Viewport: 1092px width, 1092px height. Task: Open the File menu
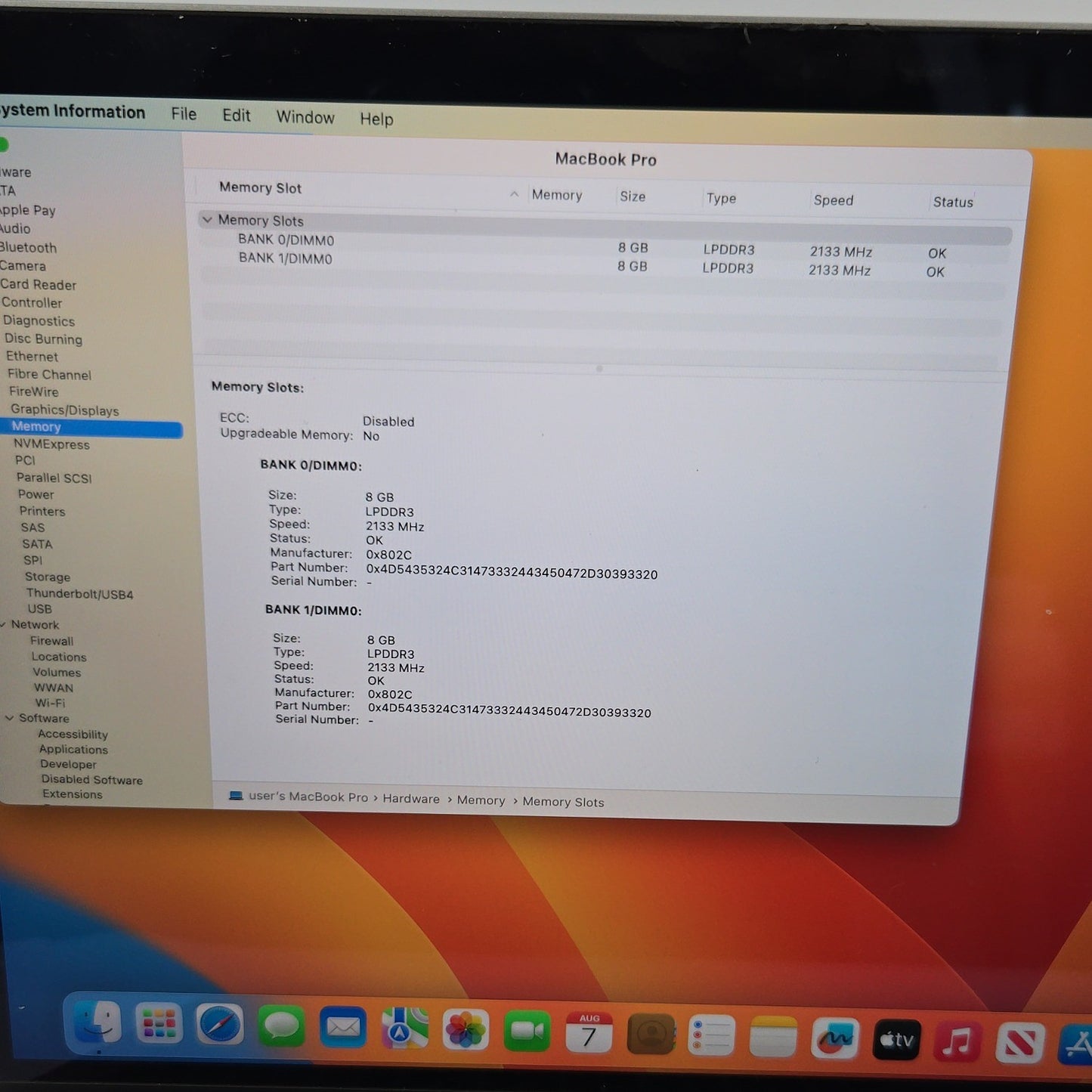(x=184, y=114)
